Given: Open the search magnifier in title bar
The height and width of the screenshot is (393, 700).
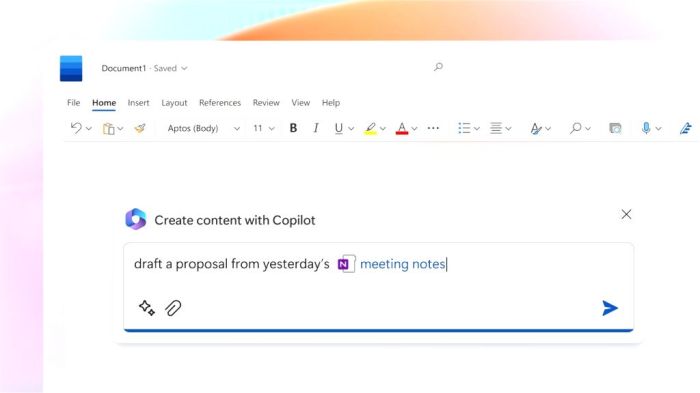Looking at the screenshot, I should click(x=438, y=67).
